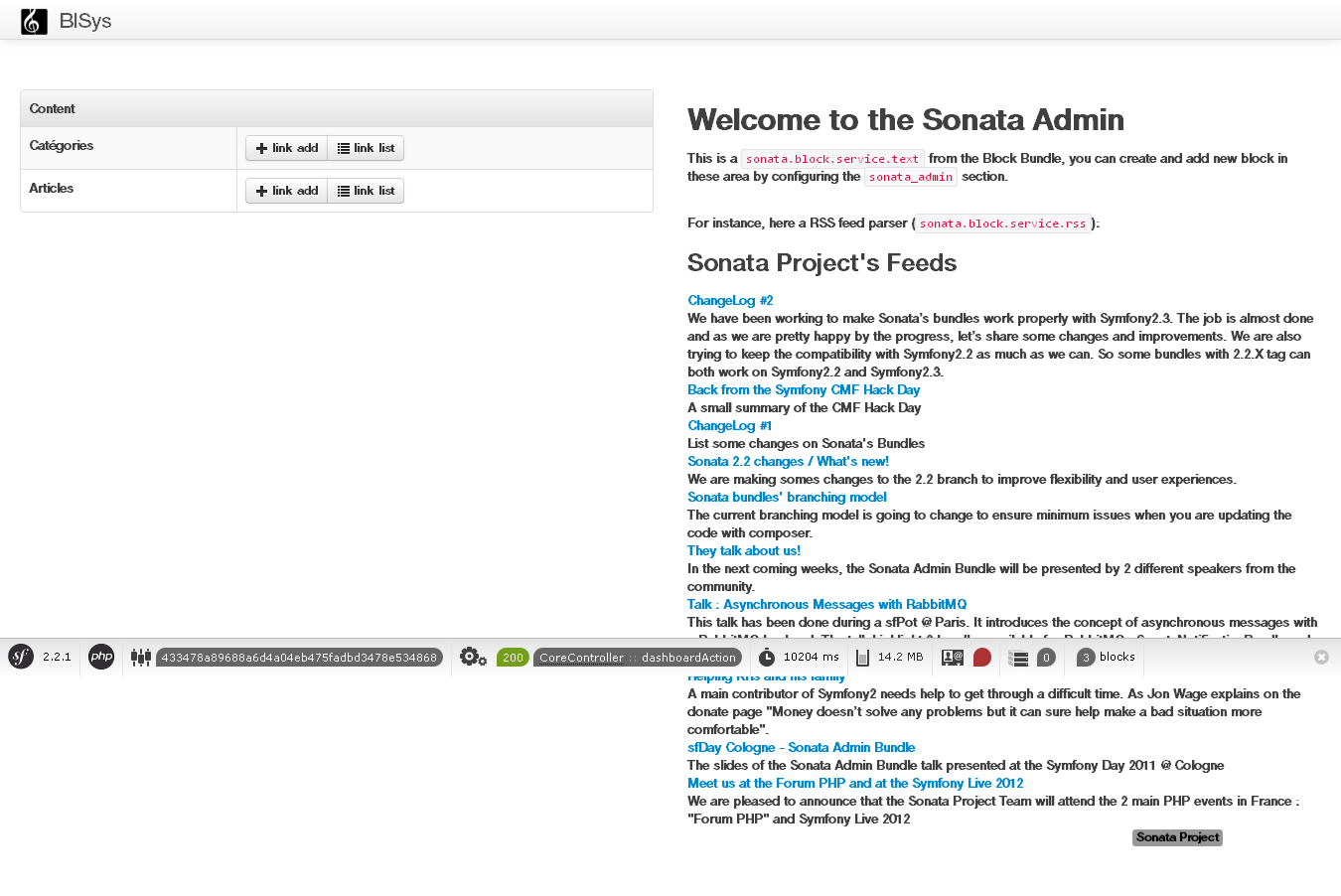Click the 0 queries count badge

click(1046, 658)
